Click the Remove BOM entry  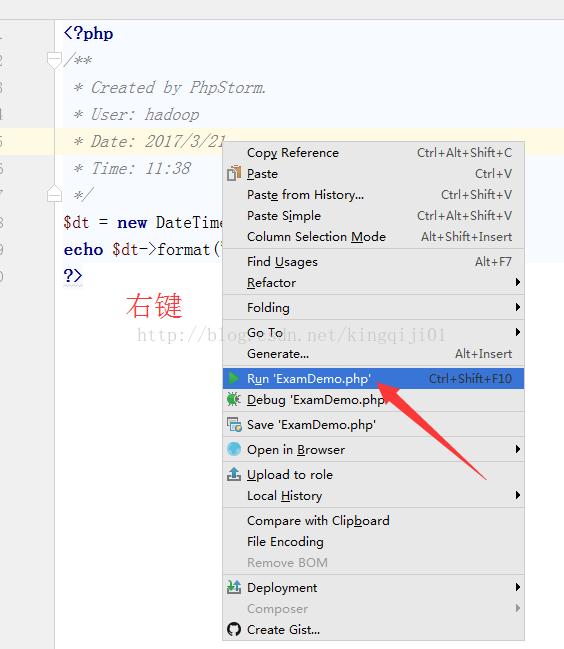pos(373,563)
